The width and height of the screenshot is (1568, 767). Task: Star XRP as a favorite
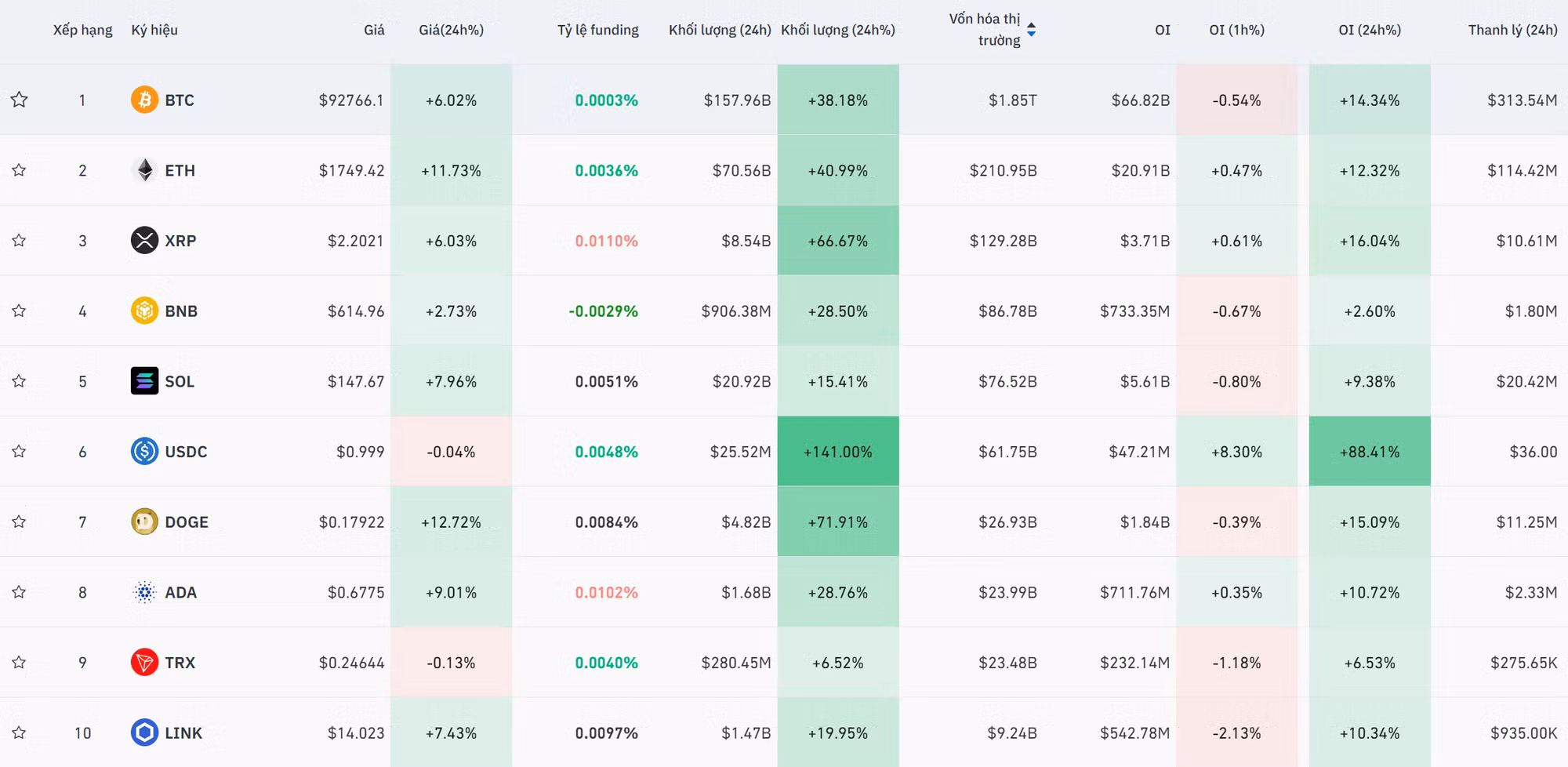coord(20,240)
